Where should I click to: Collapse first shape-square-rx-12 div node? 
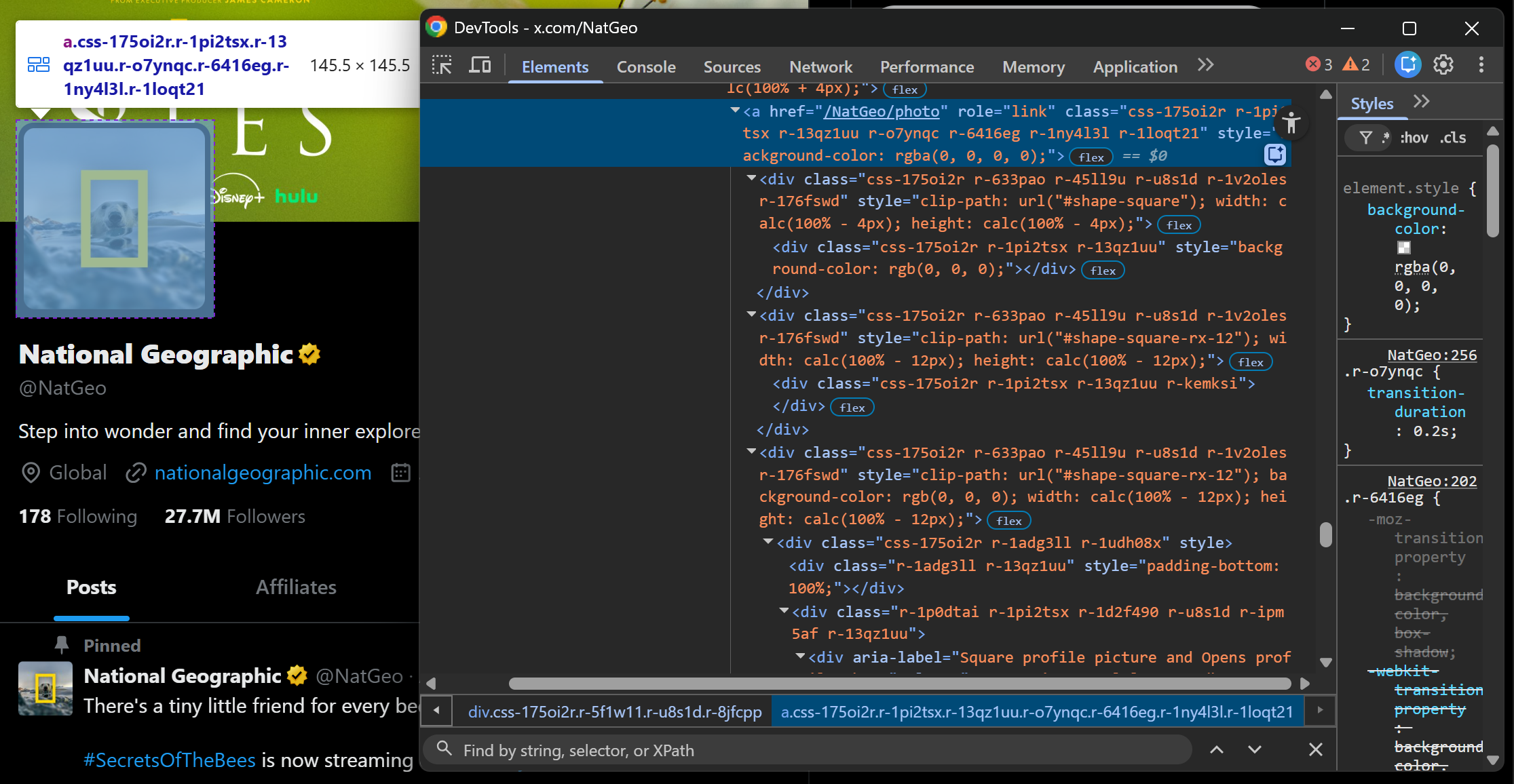[x=751, y=314]
